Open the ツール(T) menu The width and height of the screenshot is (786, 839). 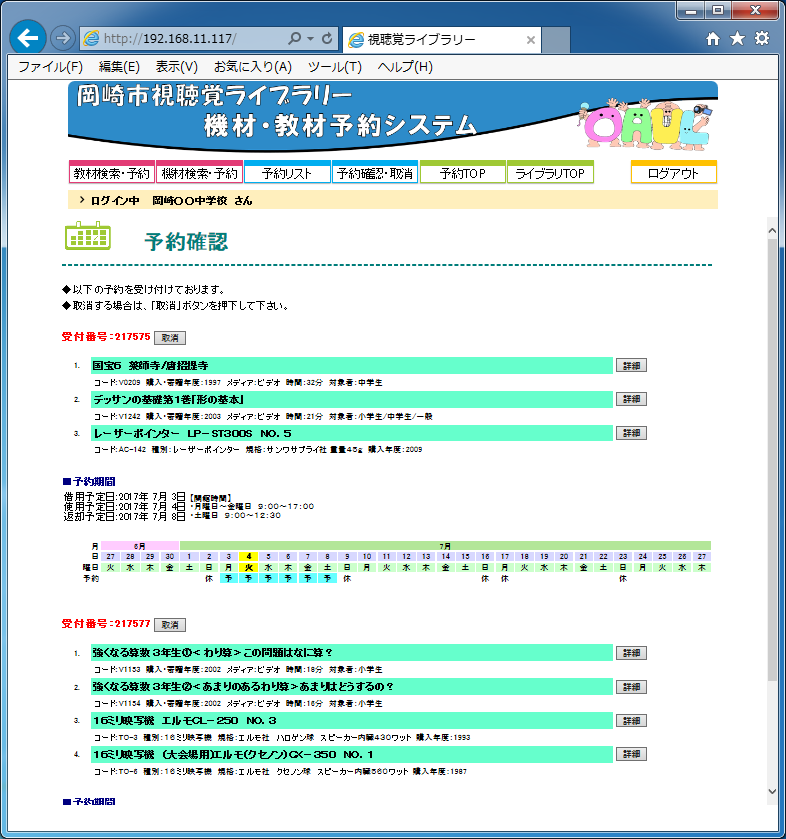(x=334, y=67)
